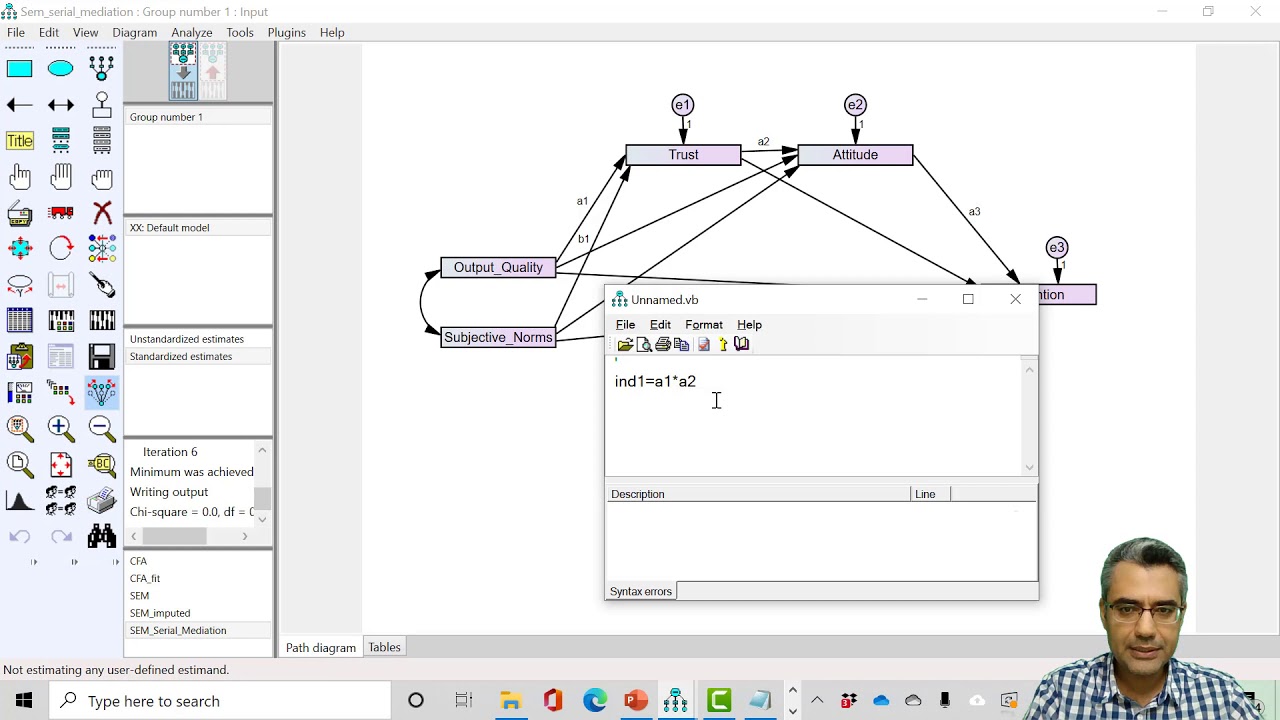Open Format menu in Unnamed.vb window
The width and height of the screenshot is (1280, 720).
(704, 325)
